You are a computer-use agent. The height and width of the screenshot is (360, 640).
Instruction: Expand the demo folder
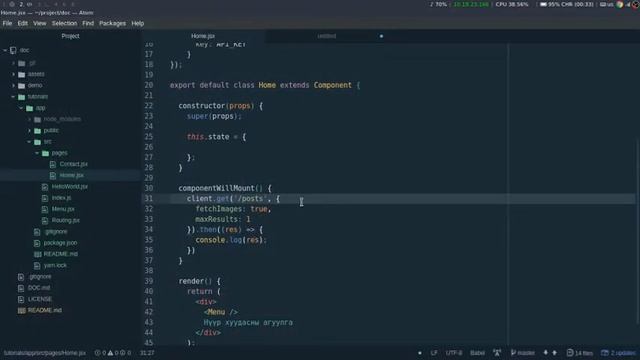point(13,86)
